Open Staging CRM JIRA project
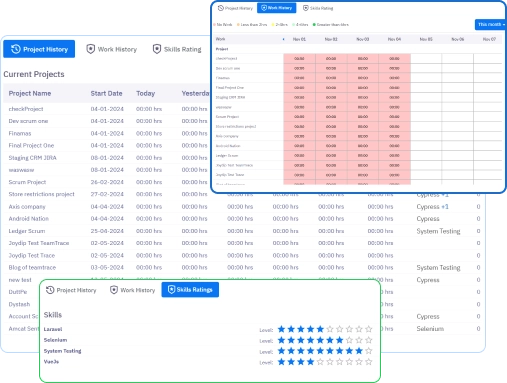Viewport: 507px width, 383px height. pos(32,158)
